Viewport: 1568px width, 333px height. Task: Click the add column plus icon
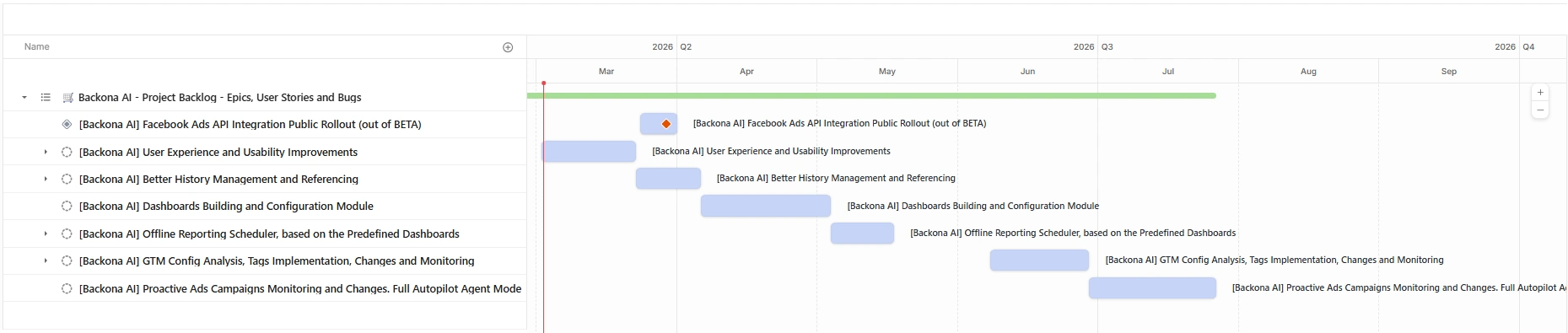pyautogui.click(x=508, y=47)
